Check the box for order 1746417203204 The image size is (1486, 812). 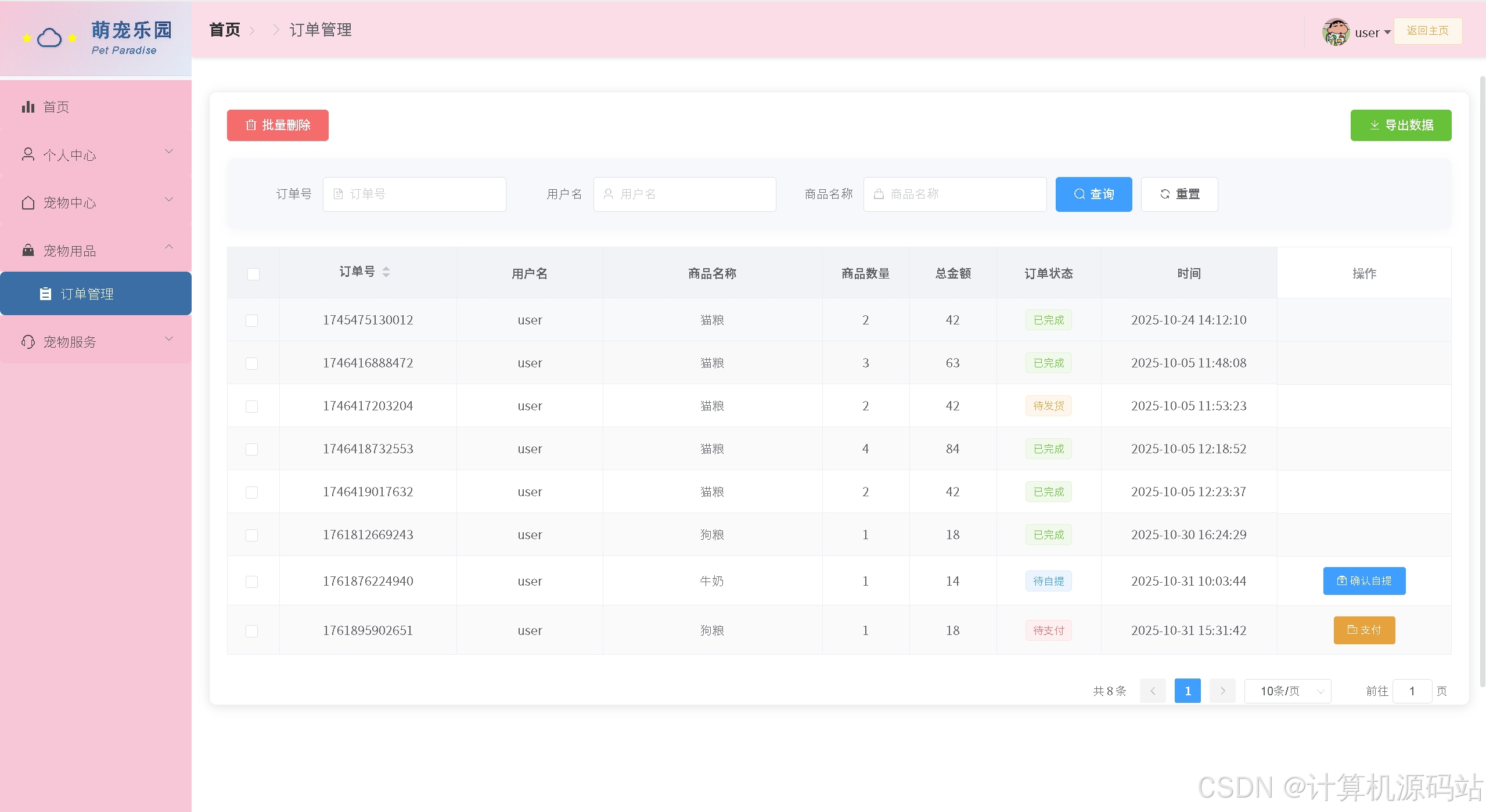point(251,406)
